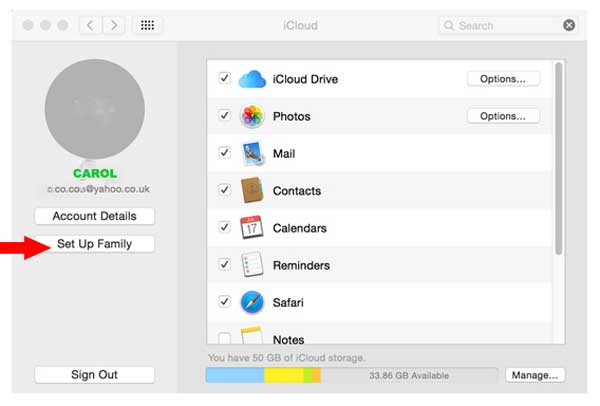Image resolution: width=600 pixels, height=406 pixels.
Task: Uncheck the iCloud Drive checkbox
Action: [225, 78]
